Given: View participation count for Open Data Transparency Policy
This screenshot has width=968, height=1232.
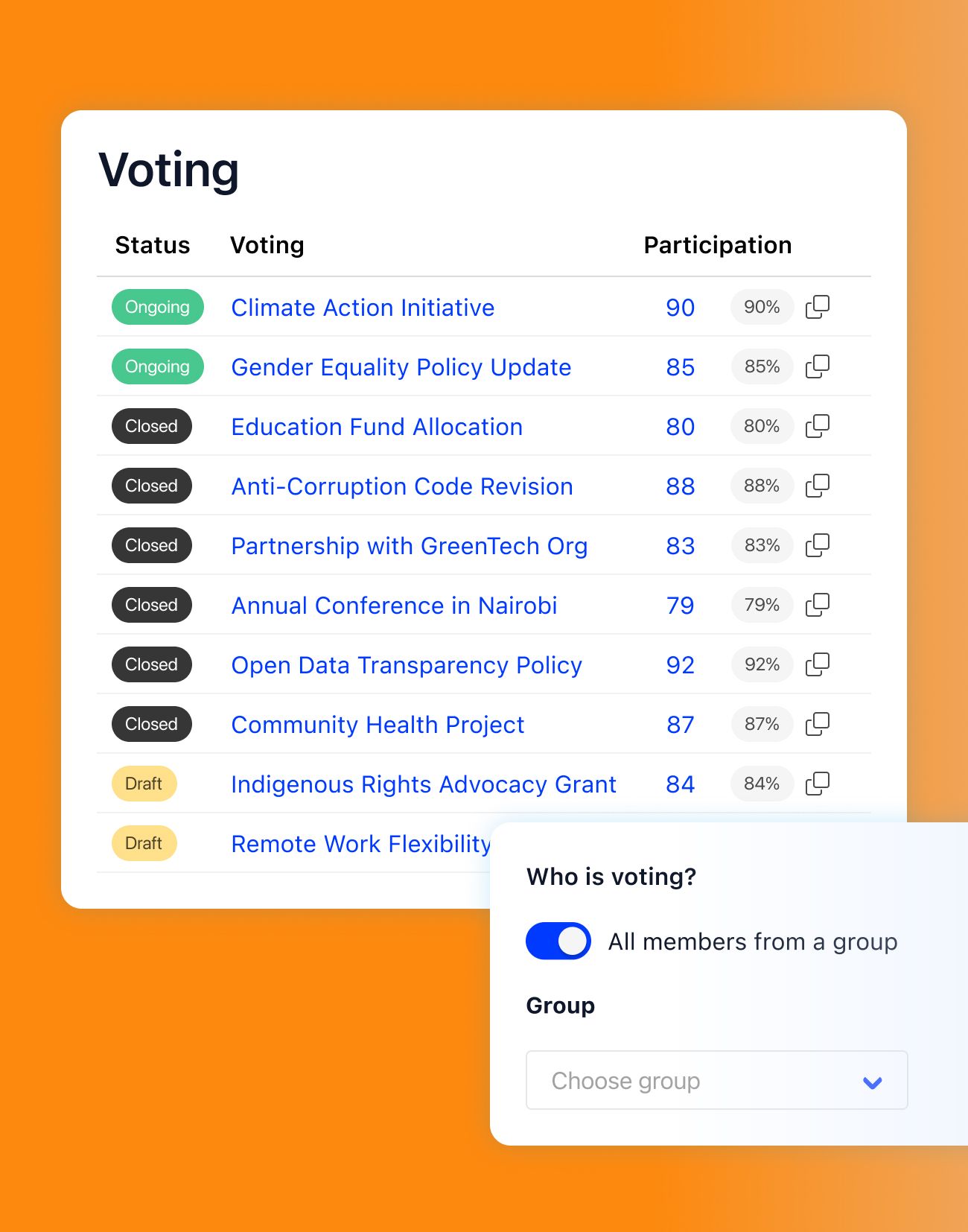Looking at the screenshot, I should point(679,664).
